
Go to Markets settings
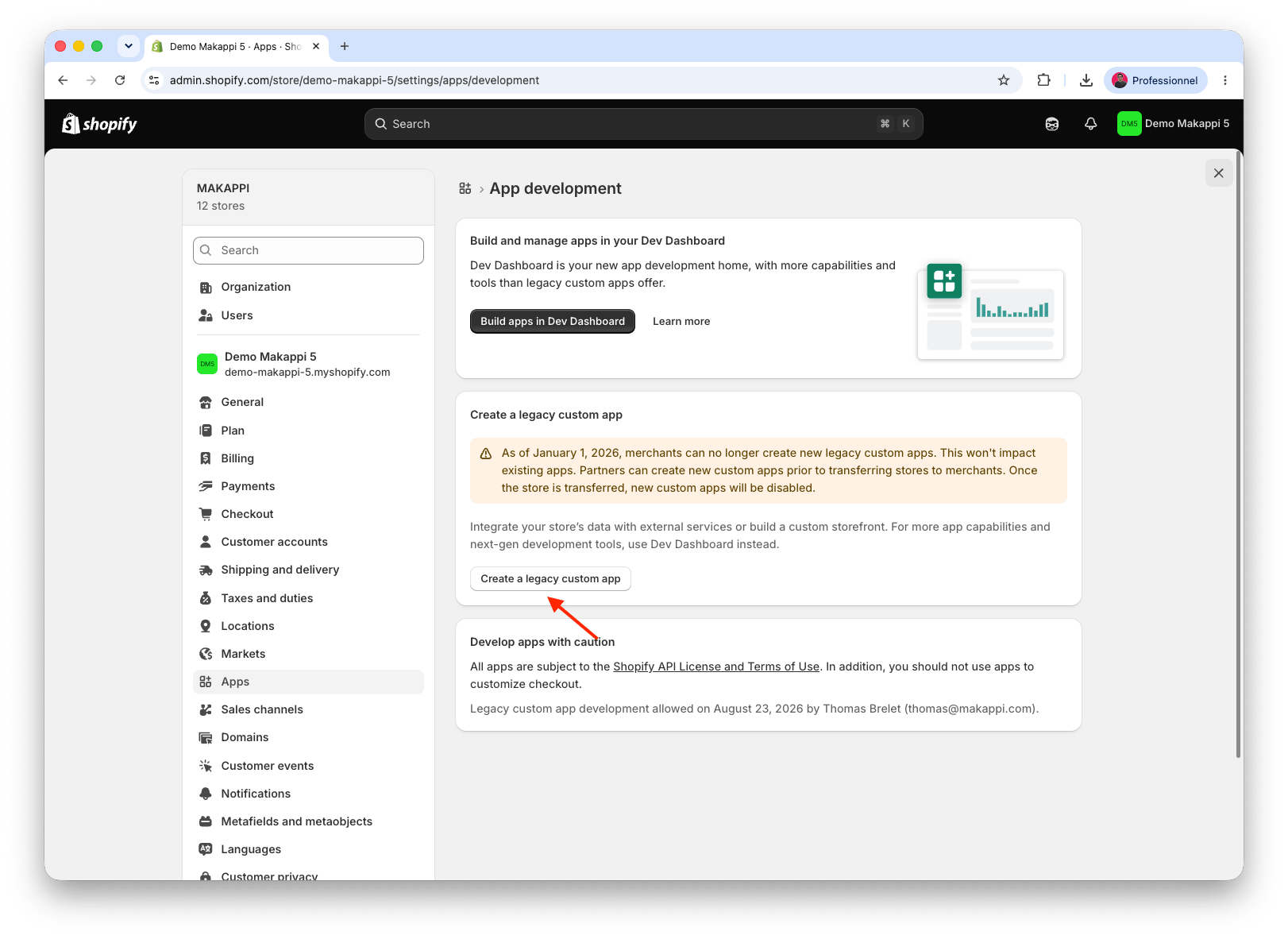pos(308,654)
